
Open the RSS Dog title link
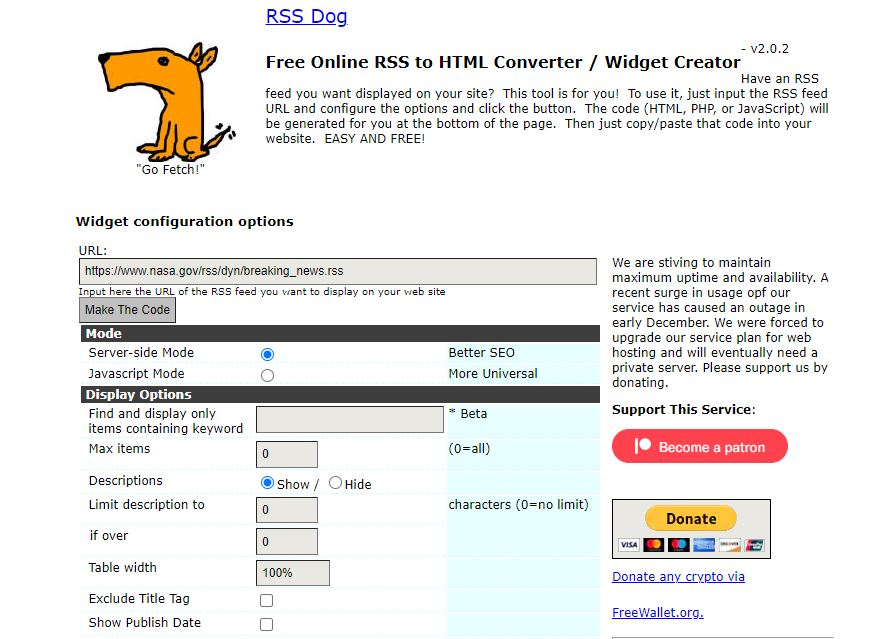click(306, 16)
